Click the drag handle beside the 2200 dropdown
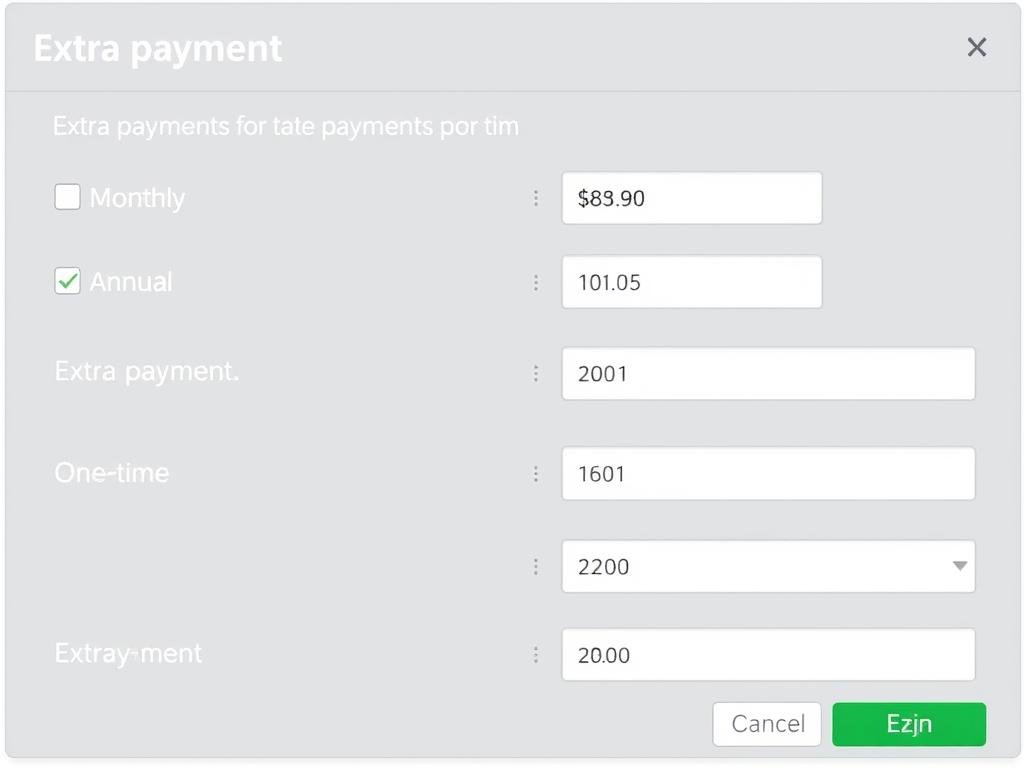 pyautogui.click(x=537, y=566)
